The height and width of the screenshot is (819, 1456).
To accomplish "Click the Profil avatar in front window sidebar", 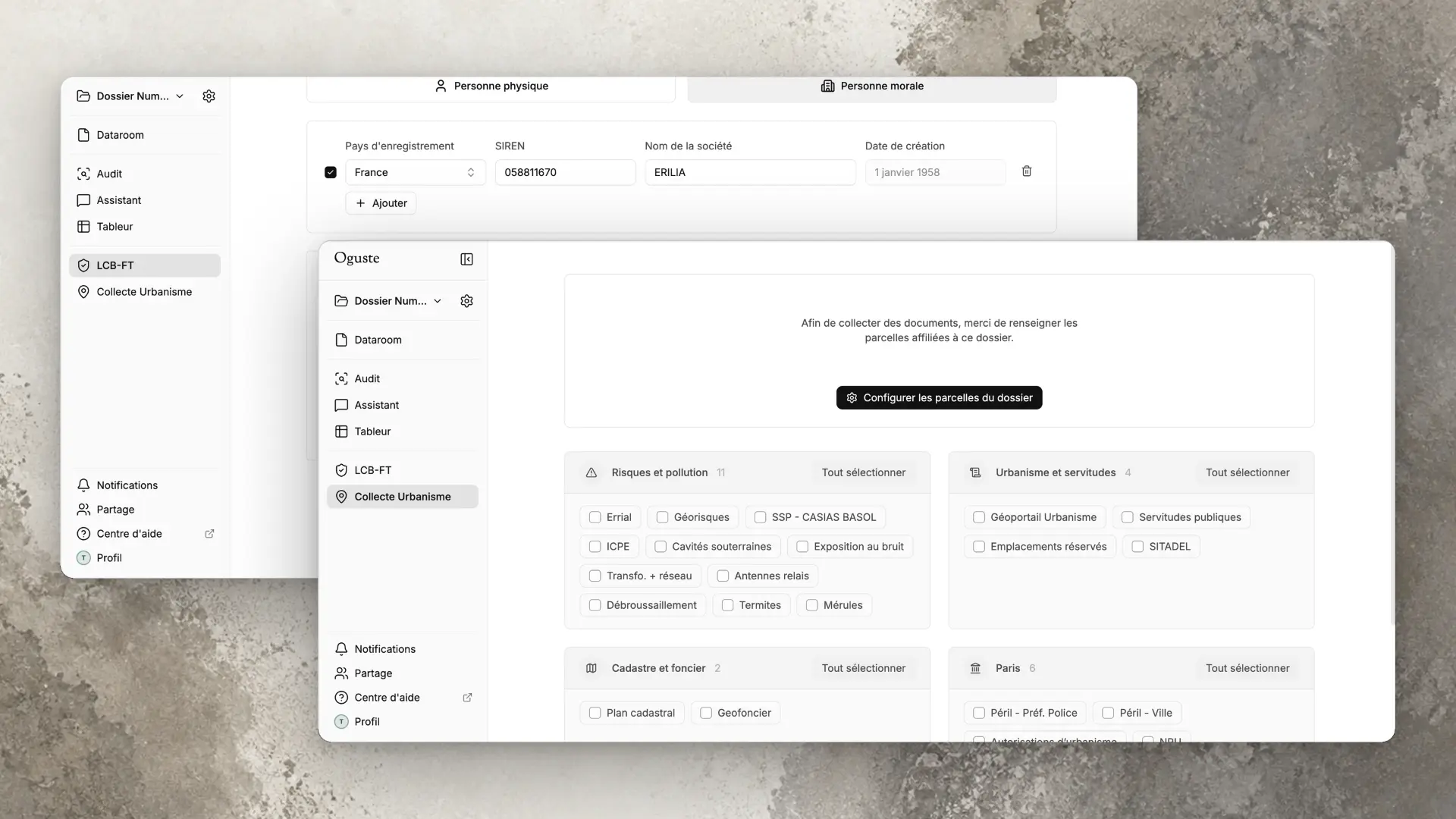I will point(341,722).
